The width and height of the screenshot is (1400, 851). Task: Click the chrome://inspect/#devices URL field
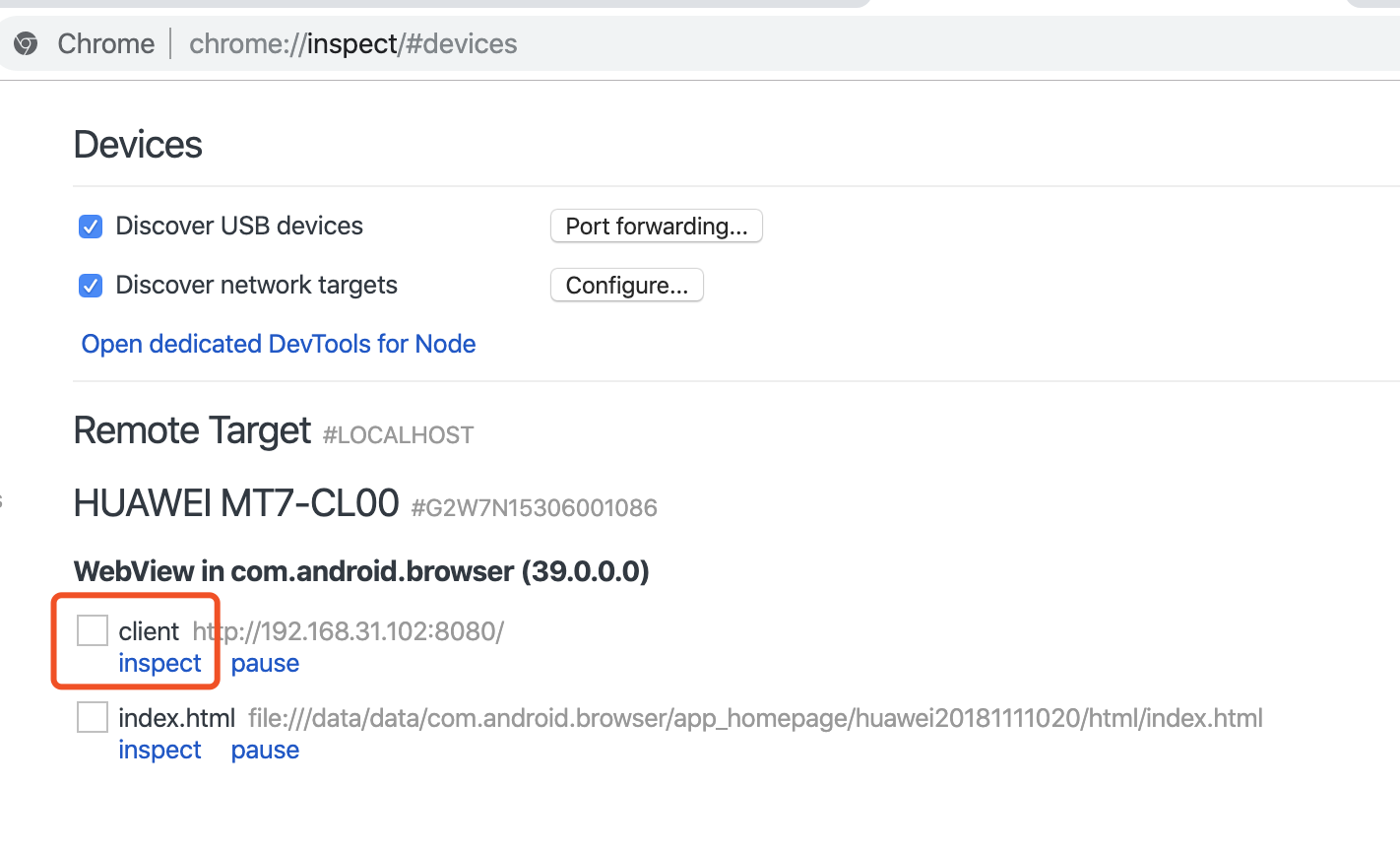click(353, 43)
